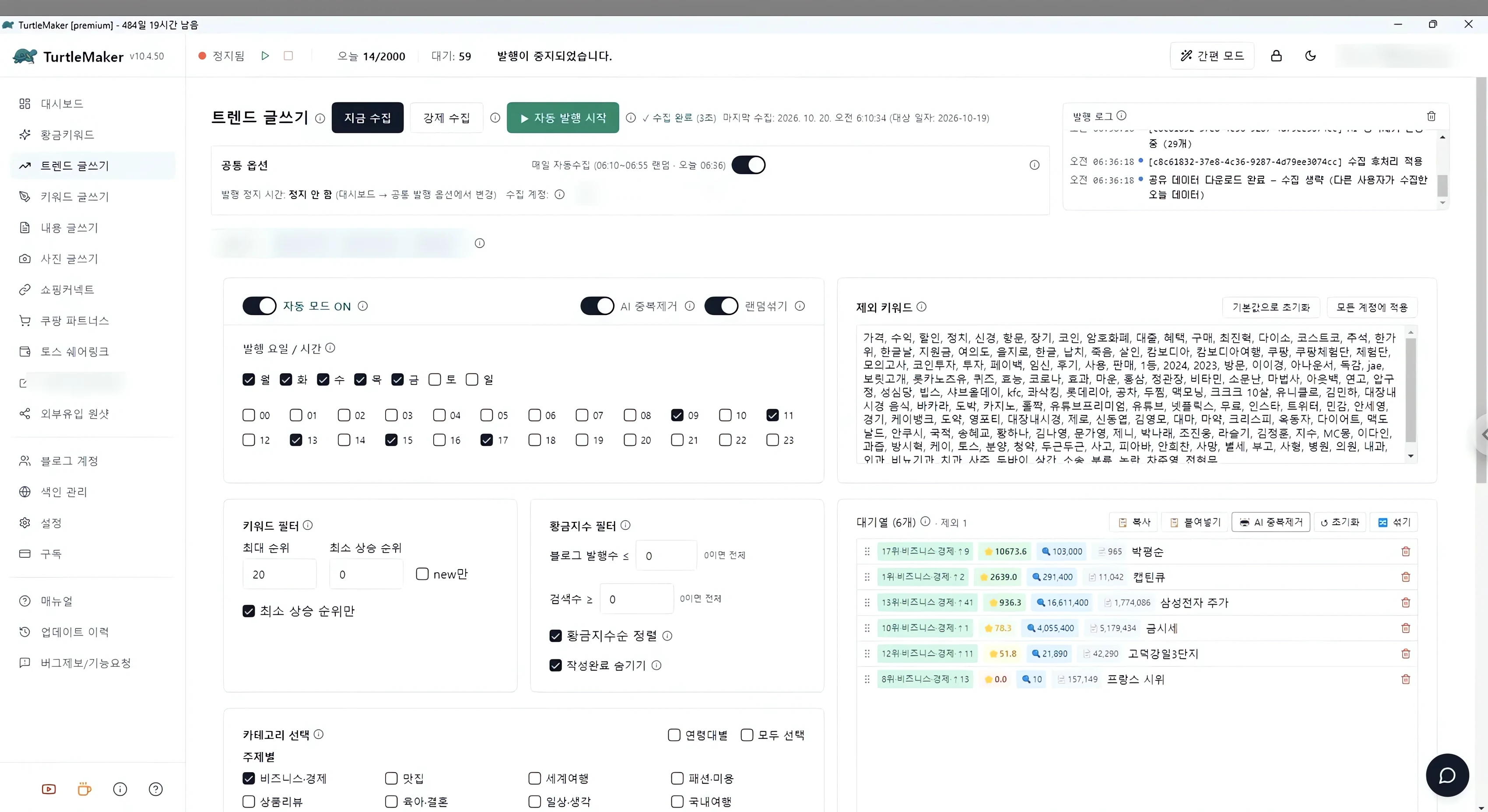Viewport: 1488px width, 812px height.
Task: Delete the 삼성전자 주가 queue row
Action: coord(1406,602)
